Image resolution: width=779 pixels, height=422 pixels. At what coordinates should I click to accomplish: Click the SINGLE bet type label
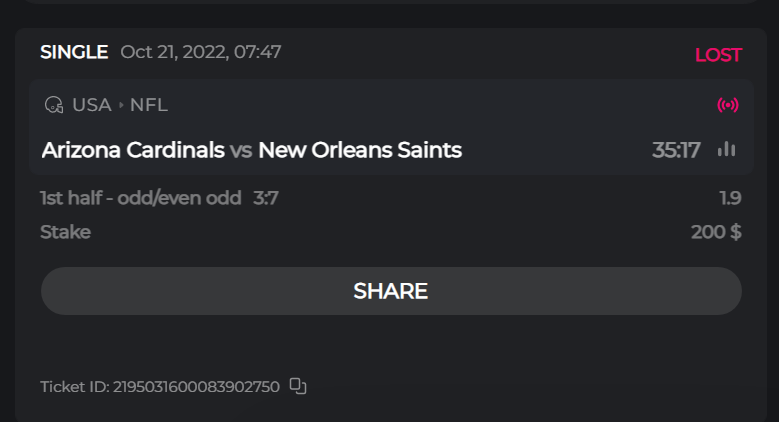tap(74, 52)
